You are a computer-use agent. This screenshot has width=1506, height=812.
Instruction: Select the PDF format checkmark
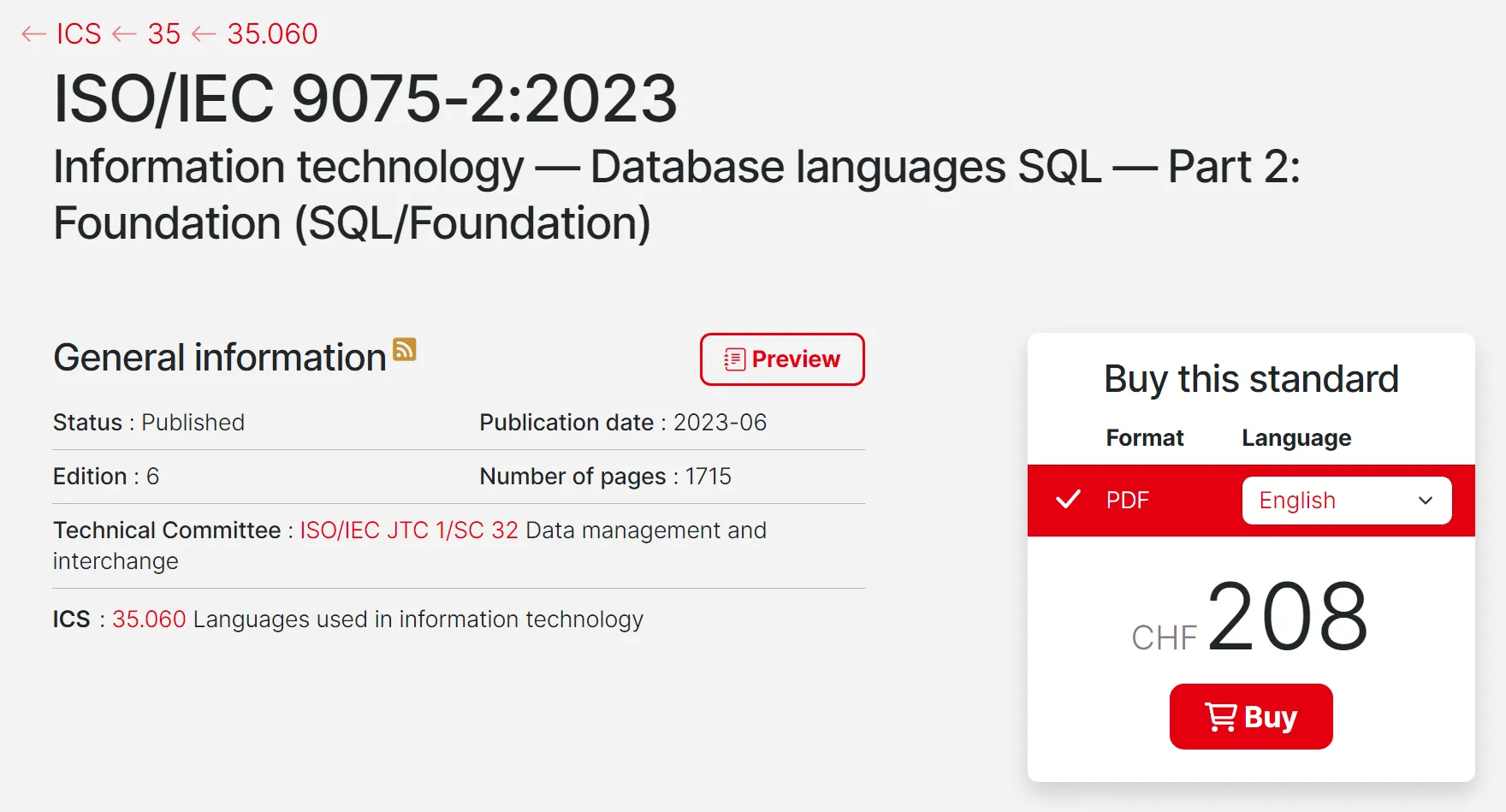[1068, 500]
